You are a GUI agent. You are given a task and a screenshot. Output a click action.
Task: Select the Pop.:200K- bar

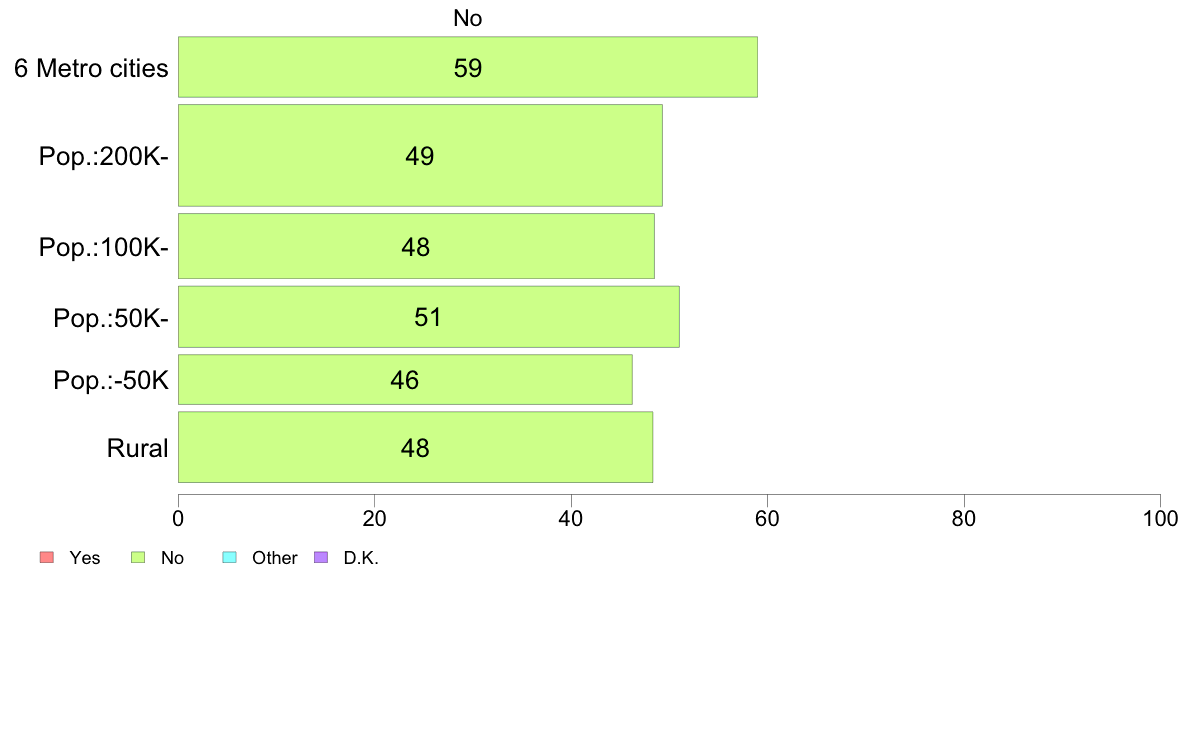tap(420, 155)
